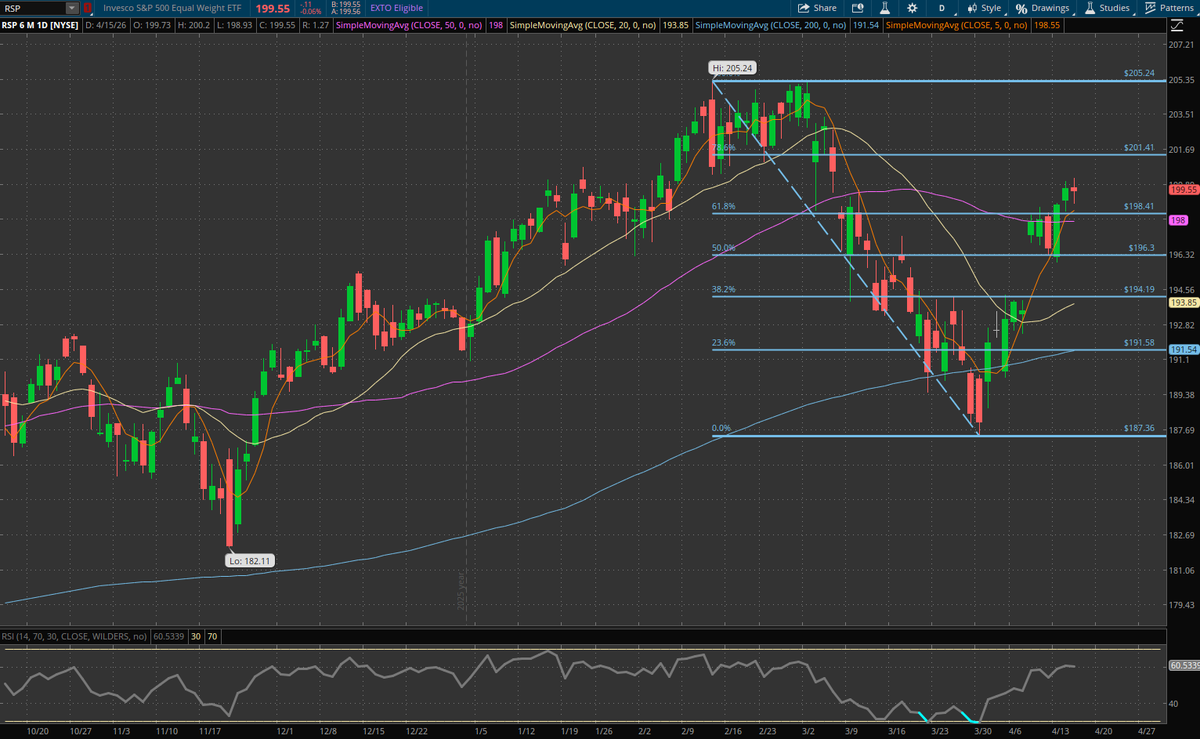Click the 23.6% Fibonacci level label
Image resolution: width=1200 pixels, height=739 pixels.
[723, 342]
